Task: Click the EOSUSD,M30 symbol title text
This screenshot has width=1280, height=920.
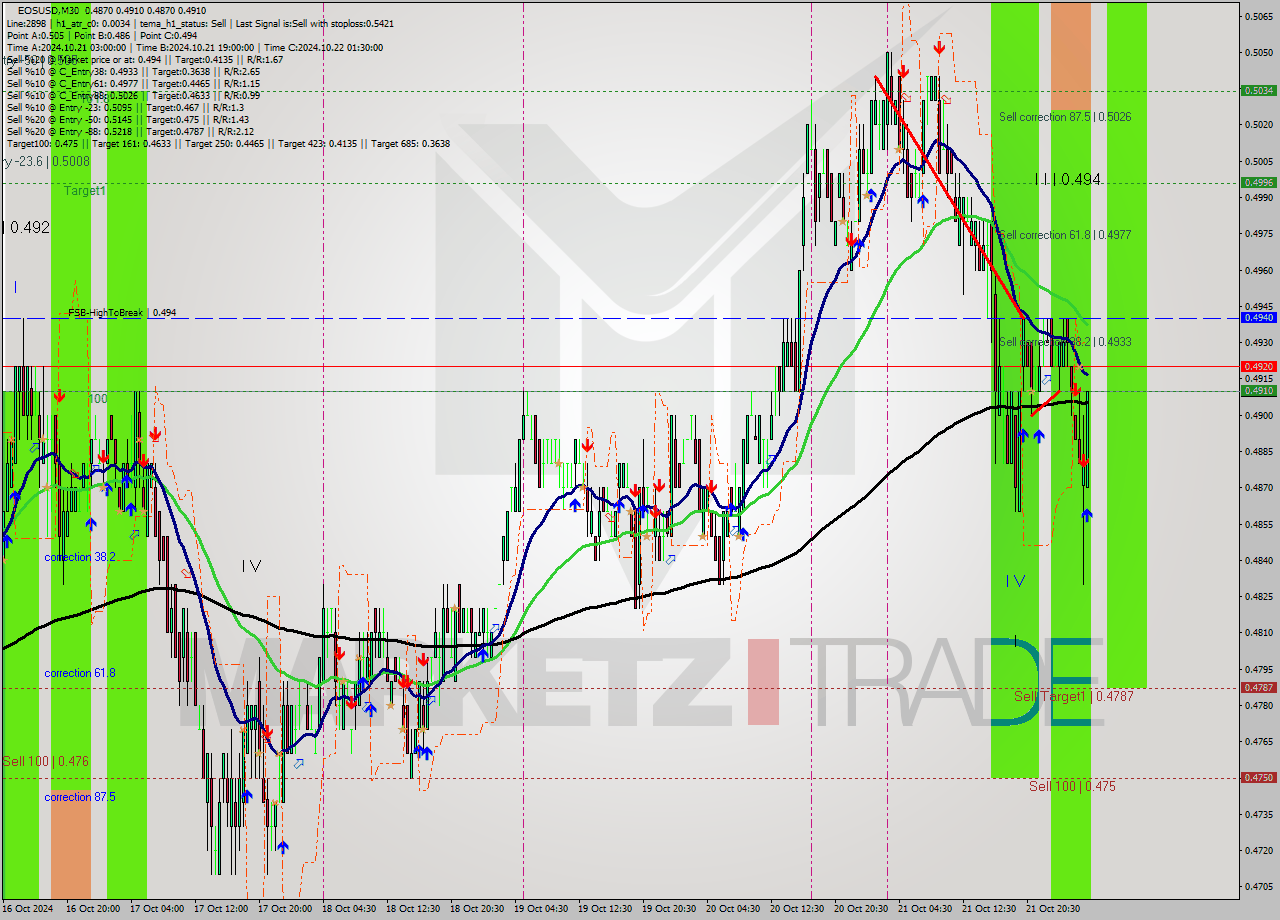Action: coord(48,11)
